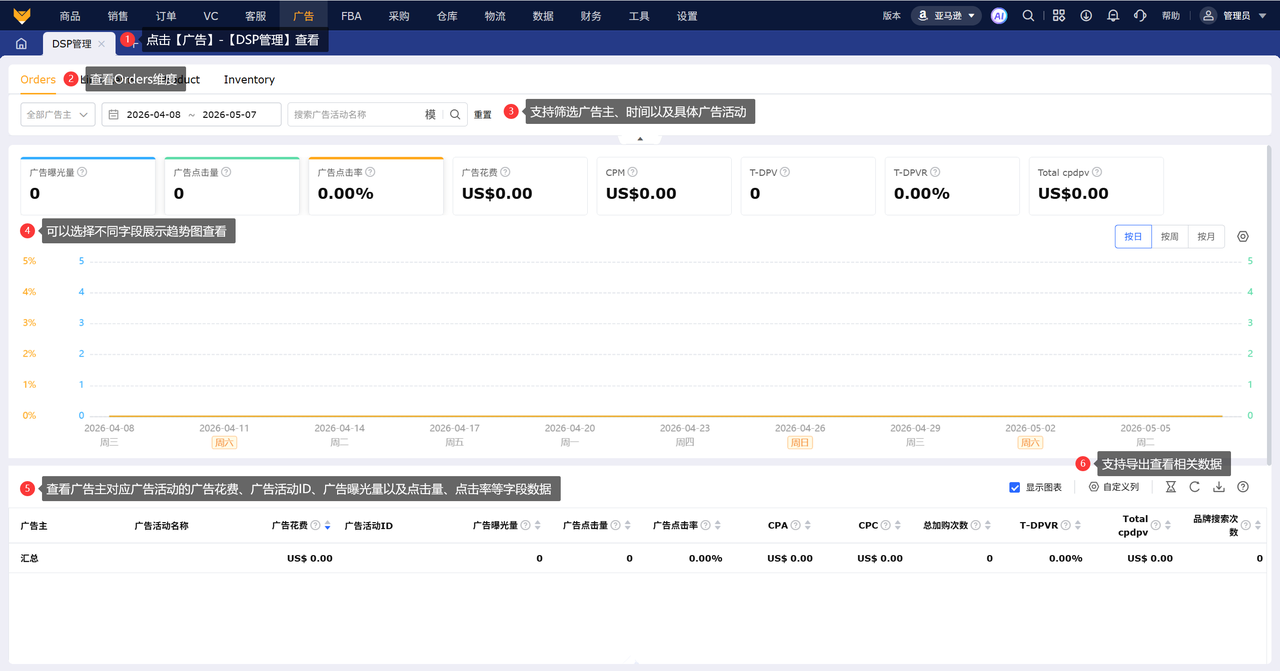Click the top bar search magnifier
The width and height of the screenshot is (1280, 671).
(1028, 16)
